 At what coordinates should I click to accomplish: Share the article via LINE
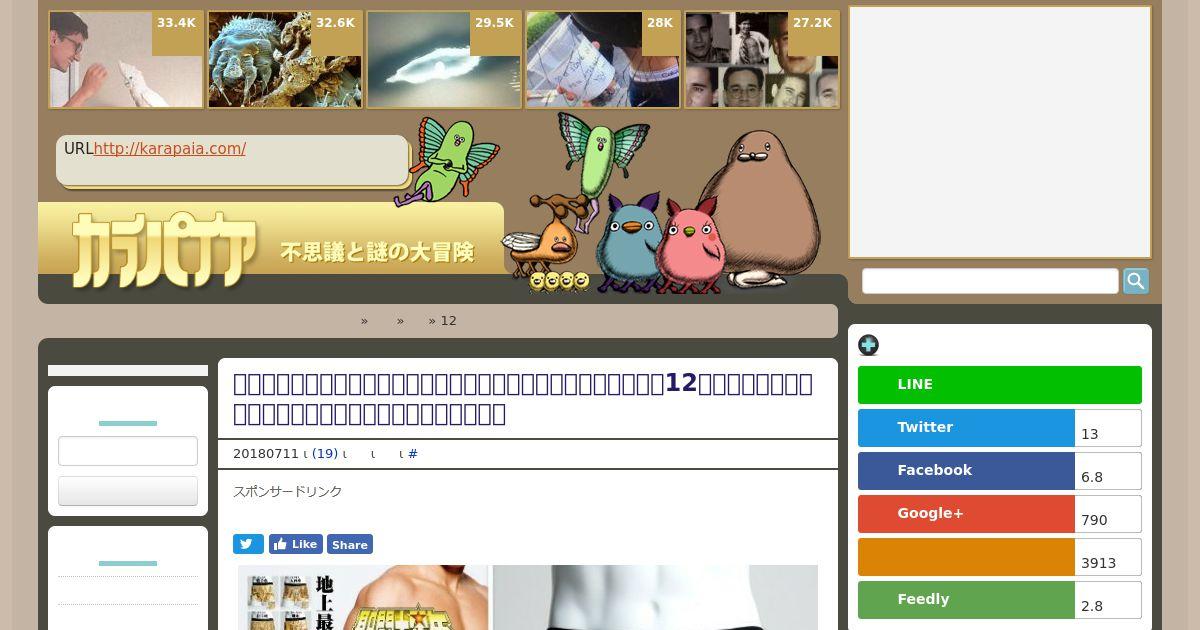click(x=1000, y=385)
